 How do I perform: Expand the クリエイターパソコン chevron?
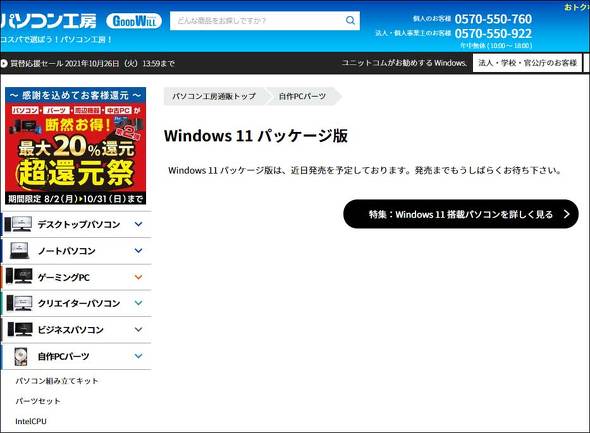pyautogui.click(x=138, y=303)
